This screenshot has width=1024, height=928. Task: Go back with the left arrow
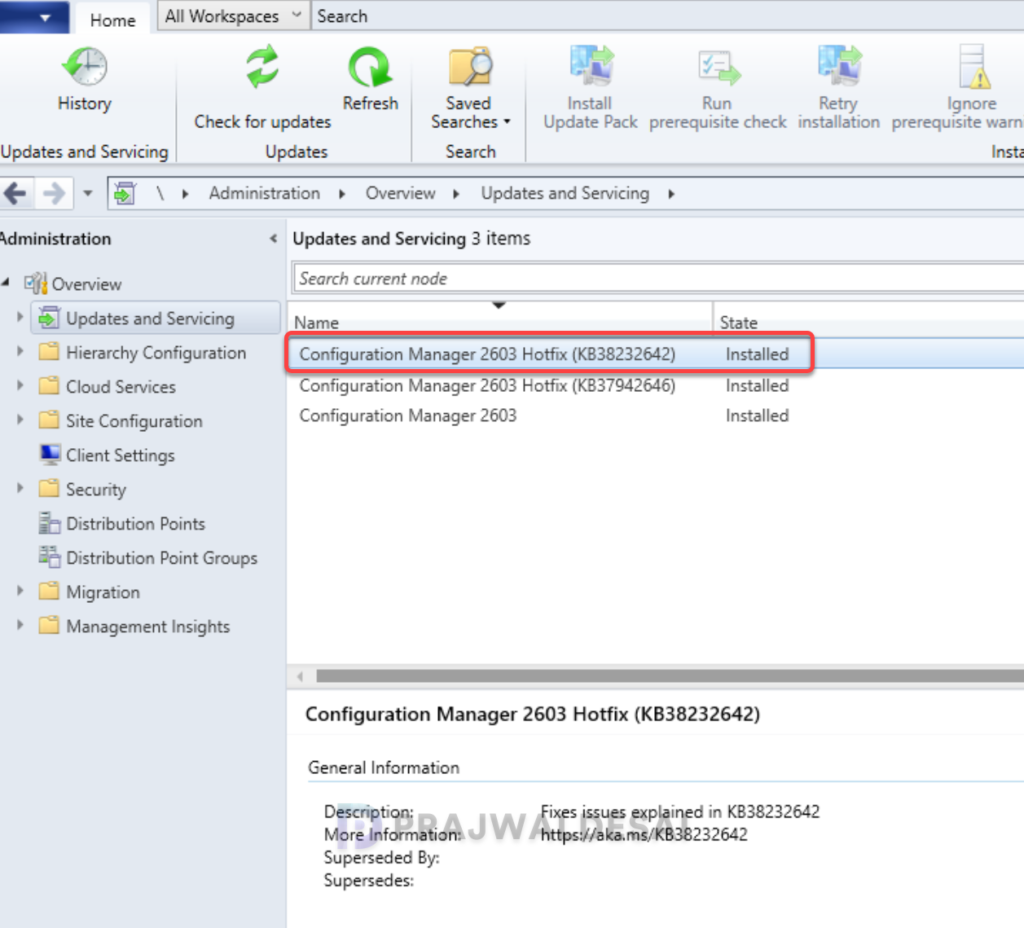coord(15,193)
